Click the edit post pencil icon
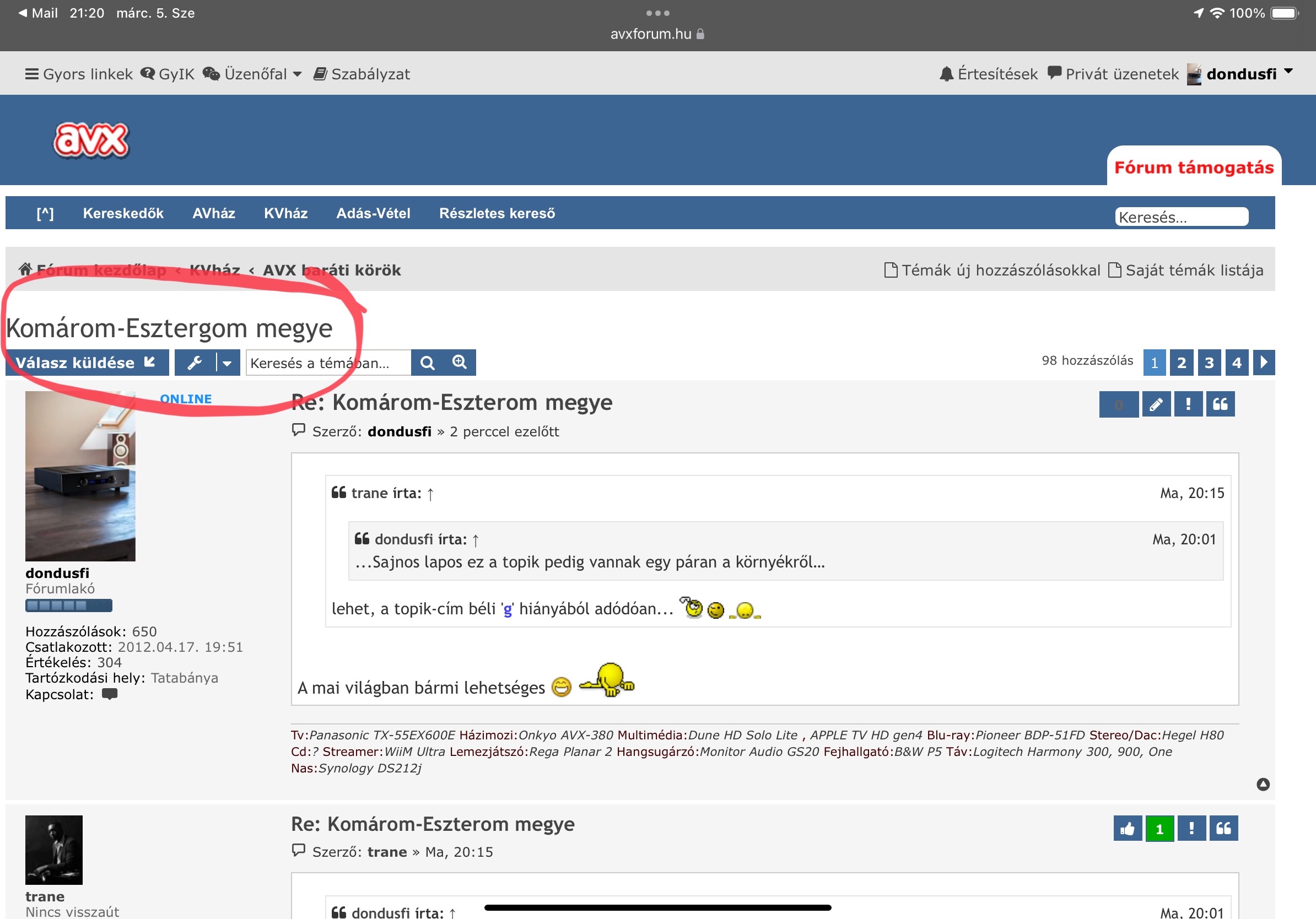The width and height of the screenshot is (1316, 919). [x=1156, y=404]
